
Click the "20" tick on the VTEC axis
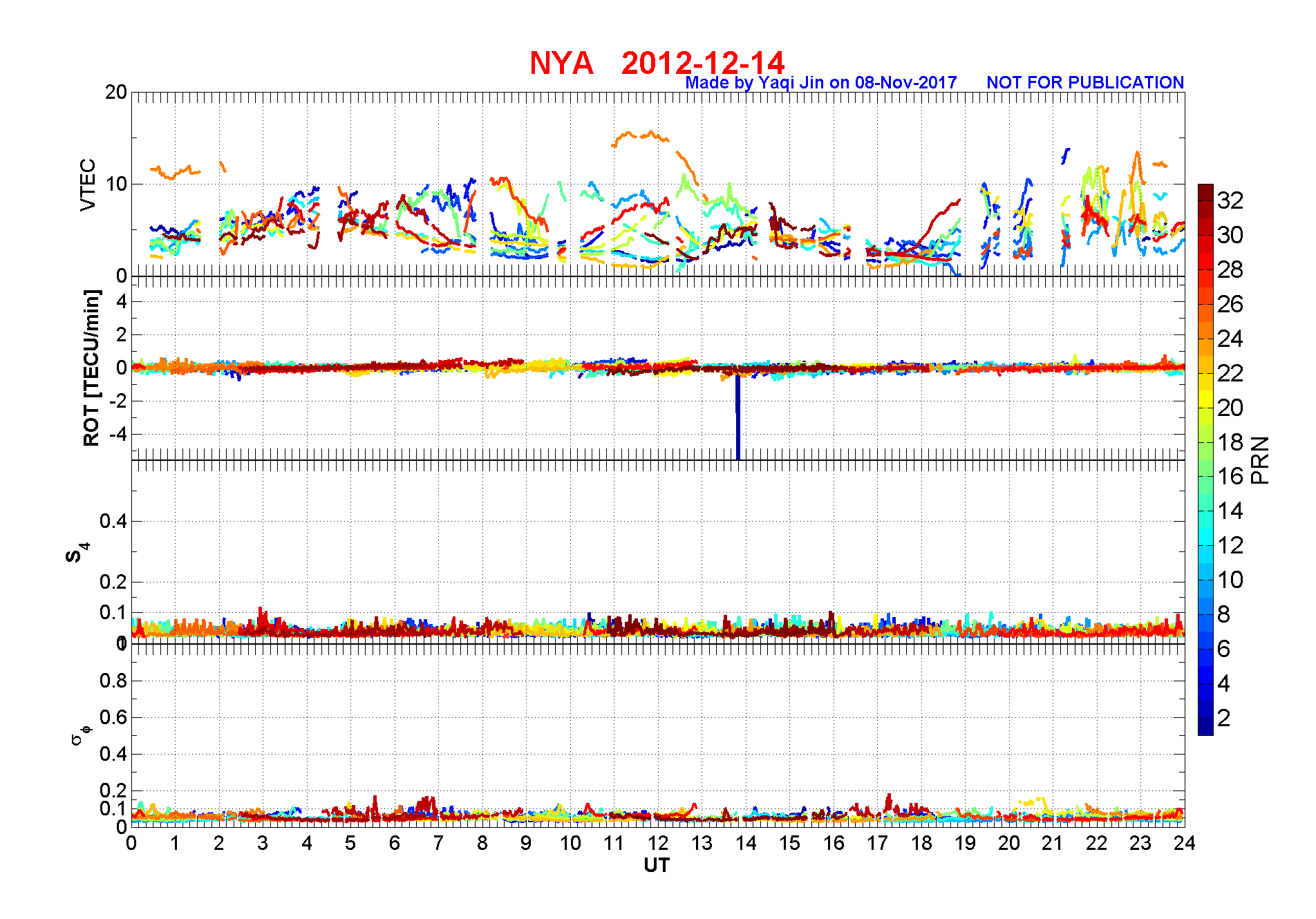[x=116, y=92]
